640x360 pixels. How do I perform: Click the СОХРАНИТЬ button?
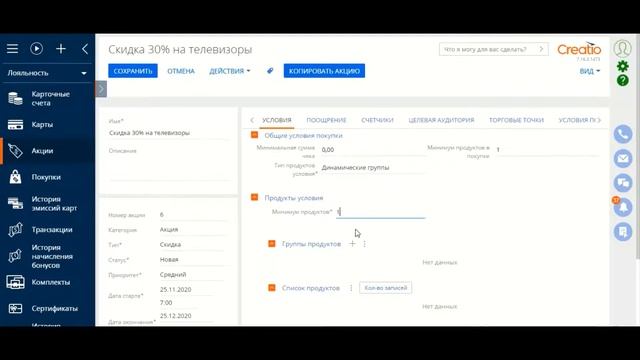[133, 71]
